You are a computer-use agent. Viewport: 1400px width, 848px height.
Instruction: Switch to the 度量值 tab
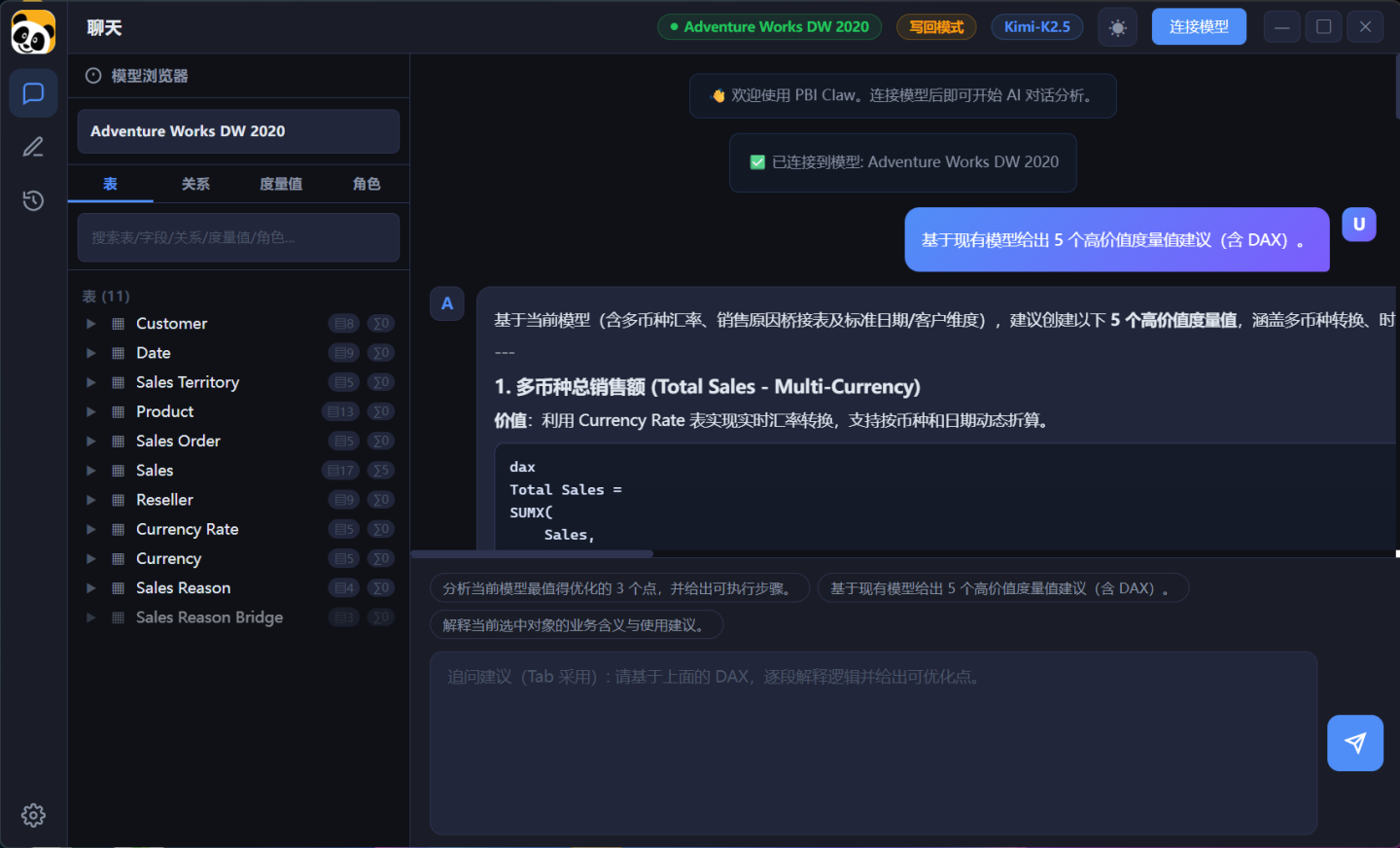281,184
